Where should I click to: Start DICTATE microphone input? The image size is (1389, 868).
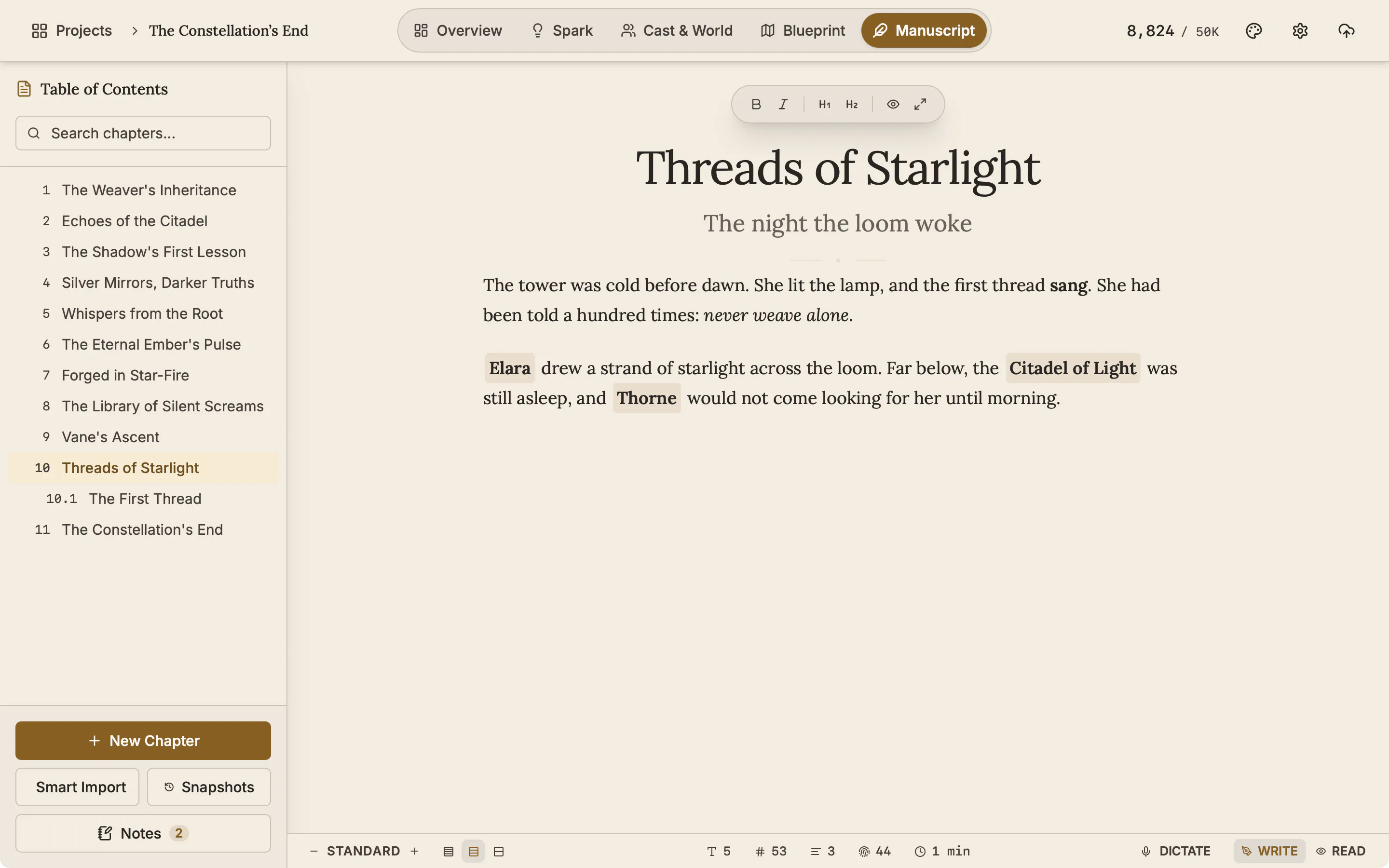click(x=1175, y=851)
